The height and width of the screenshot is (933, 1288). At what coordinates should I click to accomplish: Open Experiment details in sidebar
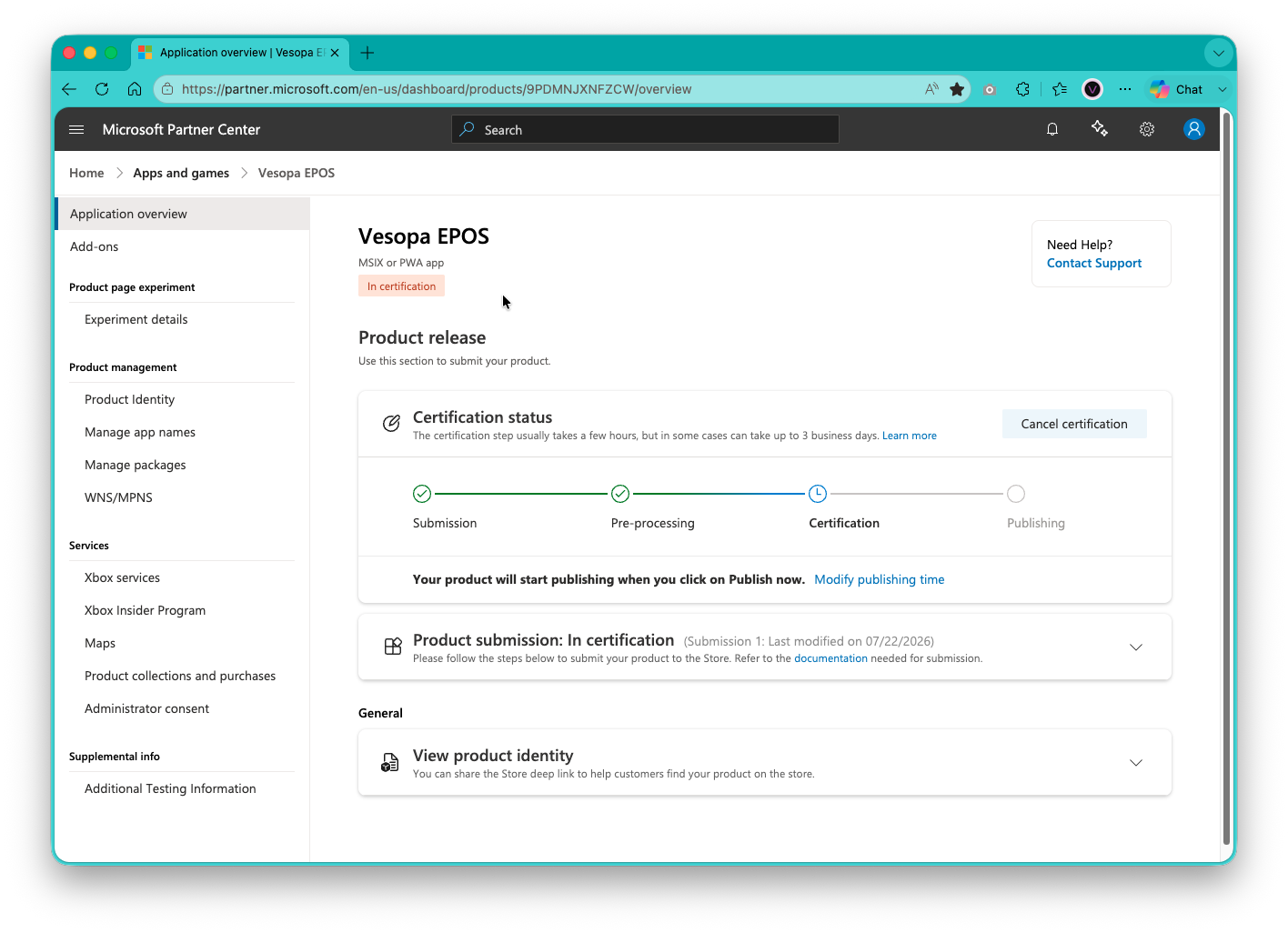pyautogui.click(x=136, y=319)
